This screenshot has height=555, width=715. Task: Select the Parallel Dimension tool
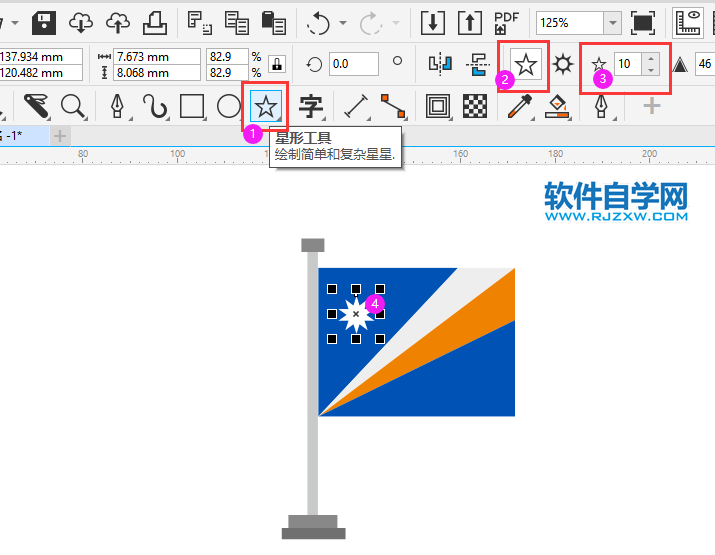[x=356, y=106]
